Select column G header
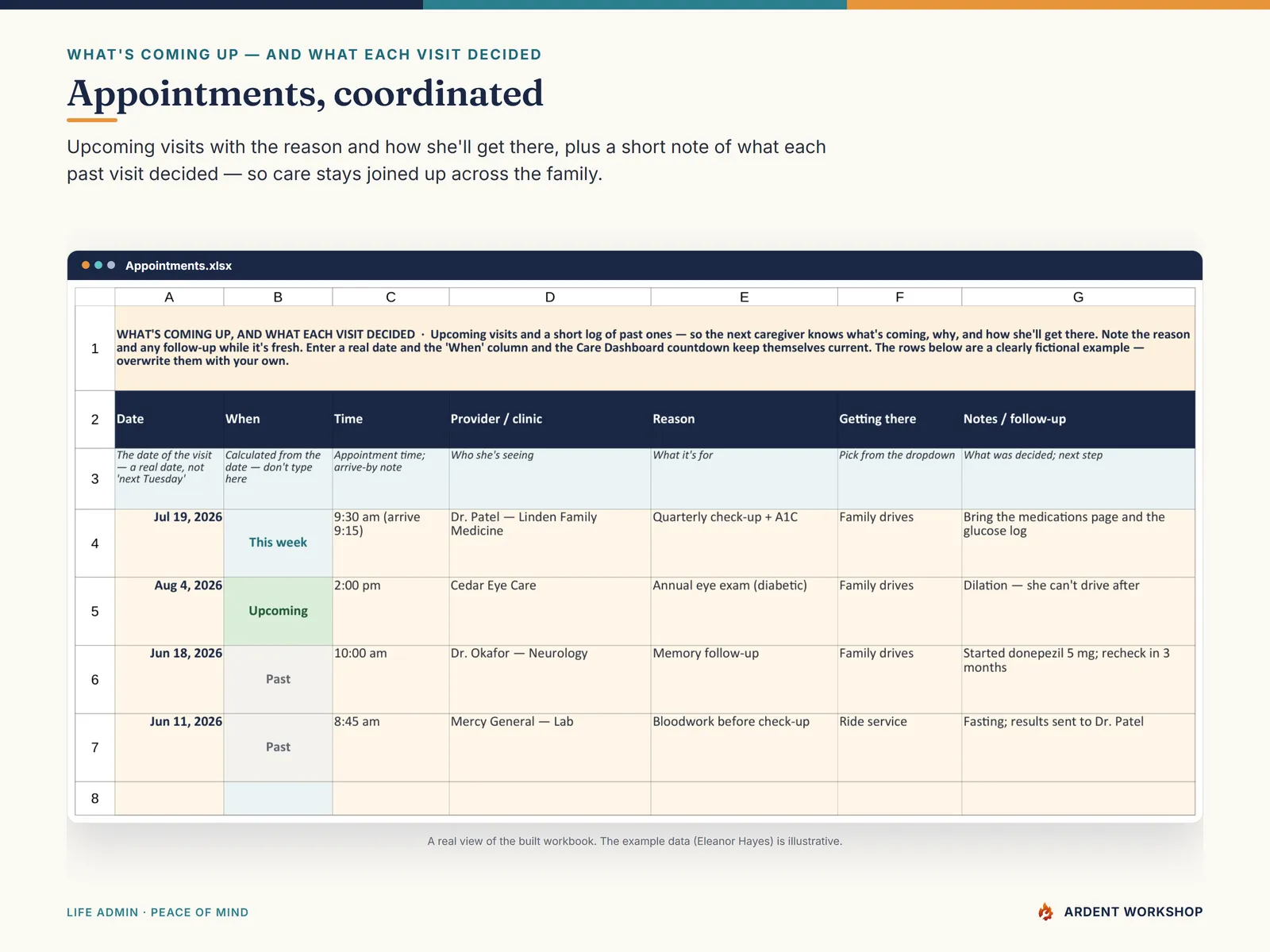 click(x=1078, y=297)
